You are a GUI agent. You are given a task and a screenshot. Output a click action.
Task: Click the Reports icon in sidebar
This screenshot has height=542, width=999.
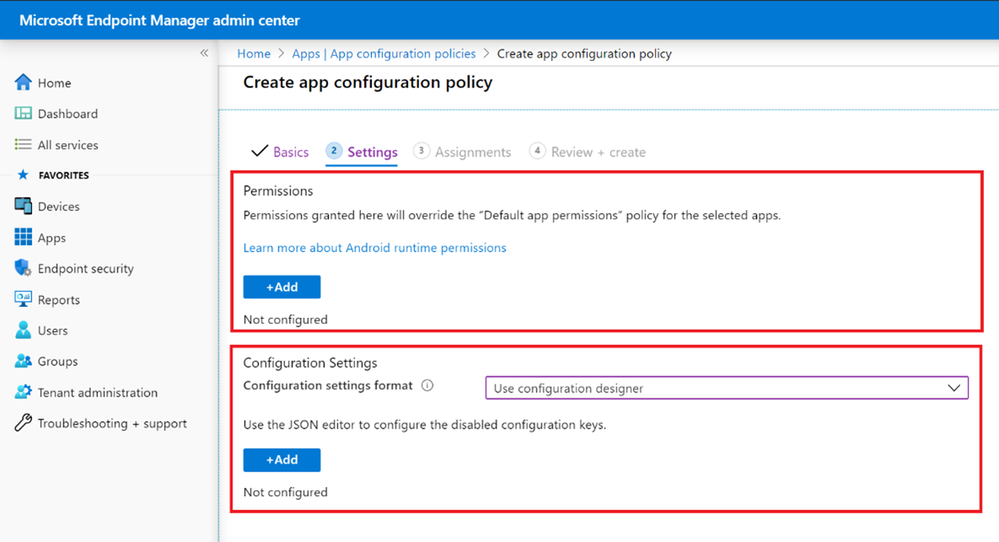[23, 299]
